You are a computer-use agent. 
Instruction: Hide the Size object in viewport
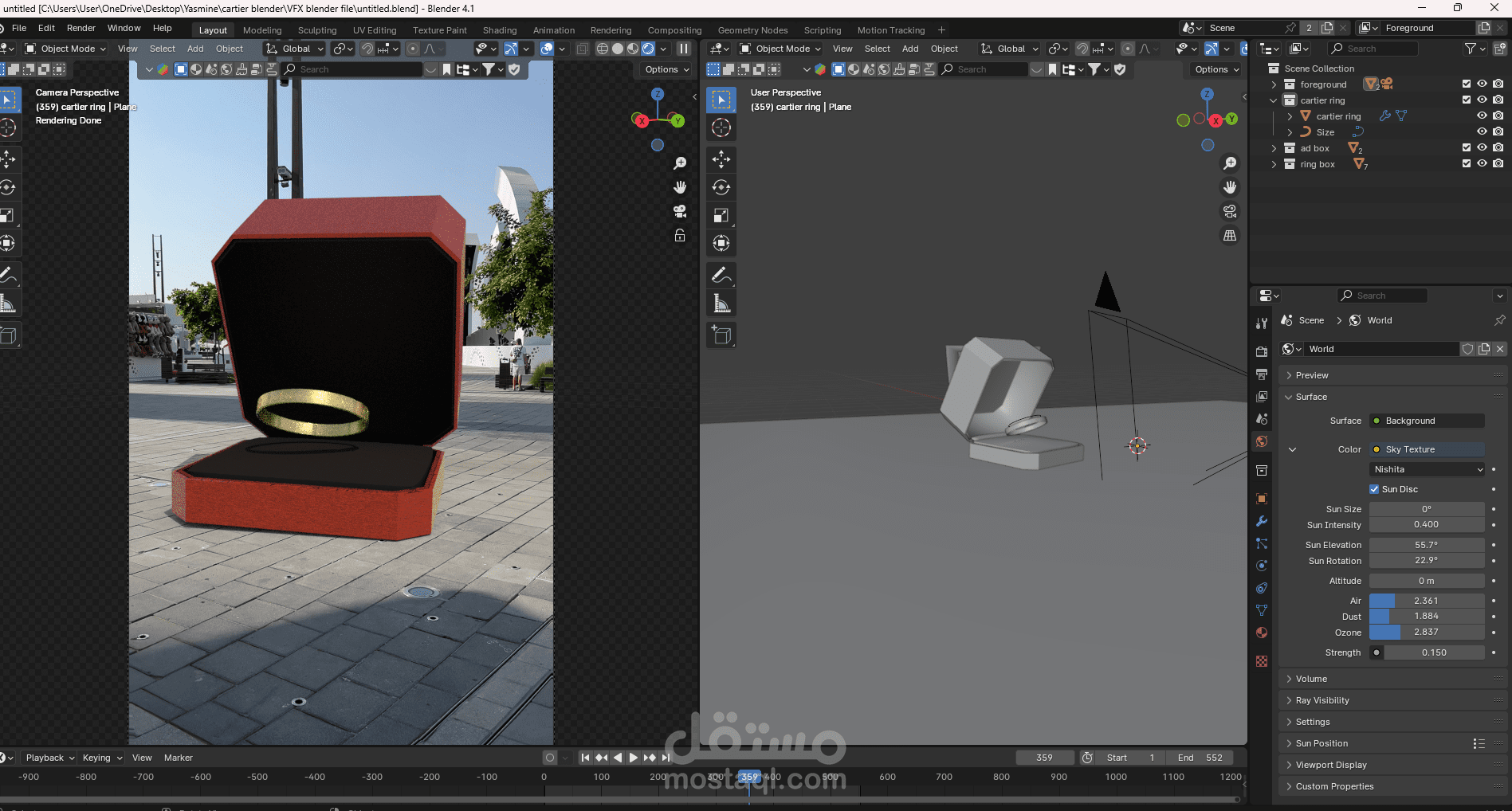click(1483, 131)
